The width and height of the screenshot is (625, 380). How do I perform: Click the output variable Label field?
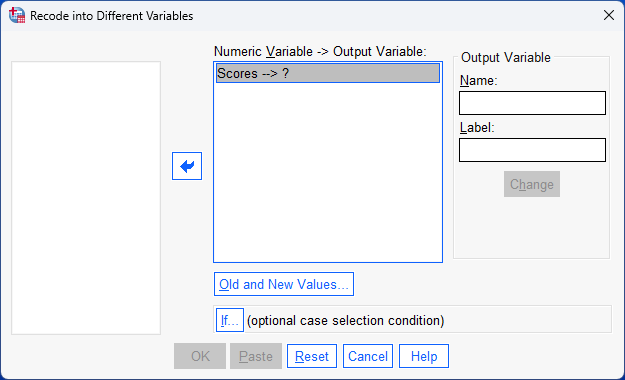tap(532, 150)
